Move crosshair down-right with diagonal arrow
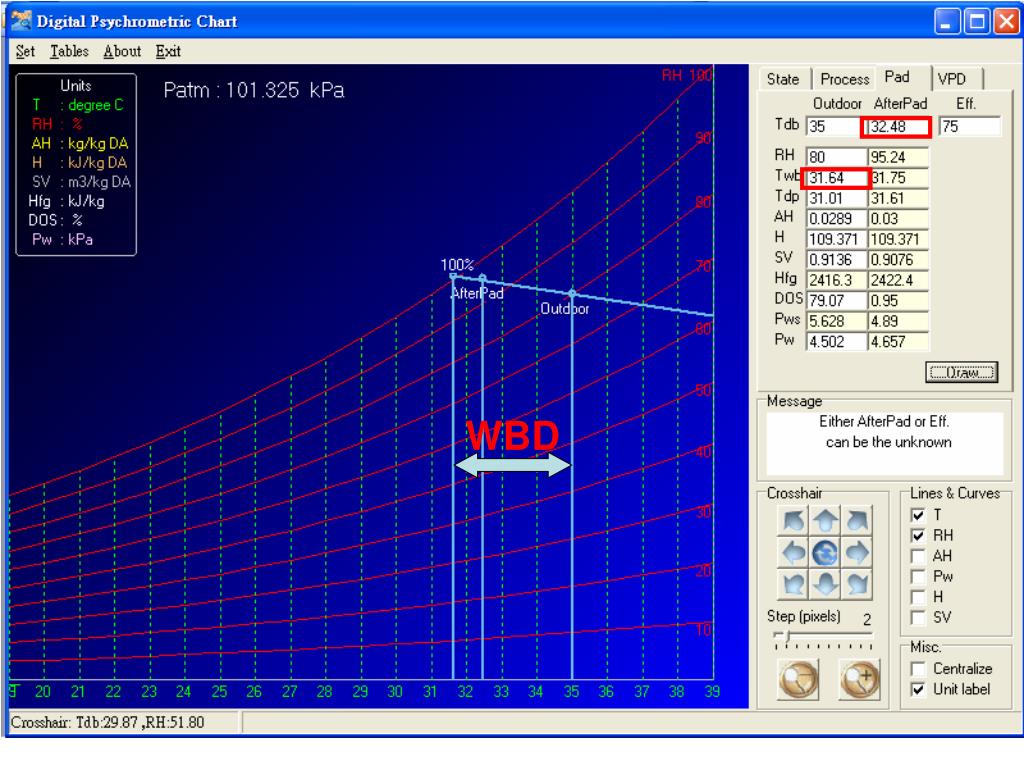1024x768 pixels. [857, 584]
